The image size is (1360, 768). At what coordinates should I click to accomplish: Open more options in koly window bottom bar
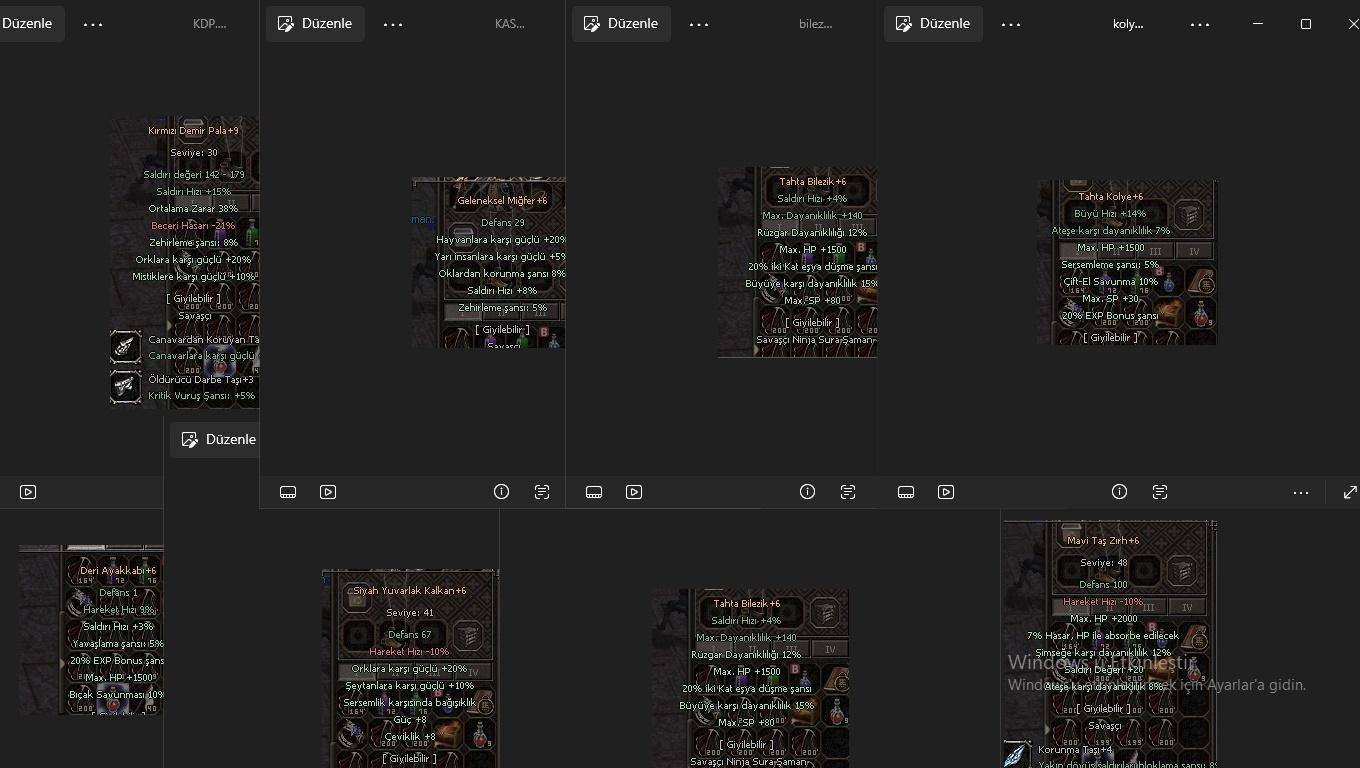click(x=1301, y=492)
